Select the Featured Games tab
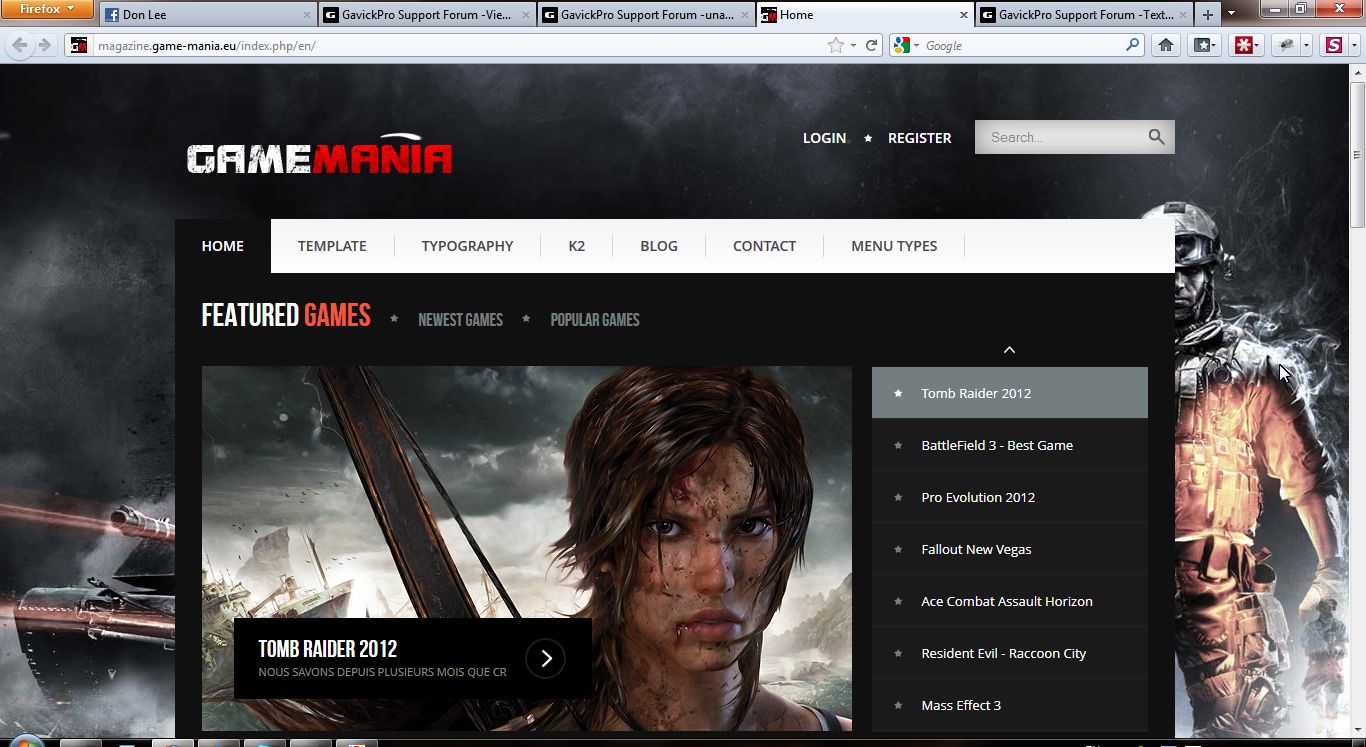This screenshot has height=747, width=1366. click(x=286, y=316)
